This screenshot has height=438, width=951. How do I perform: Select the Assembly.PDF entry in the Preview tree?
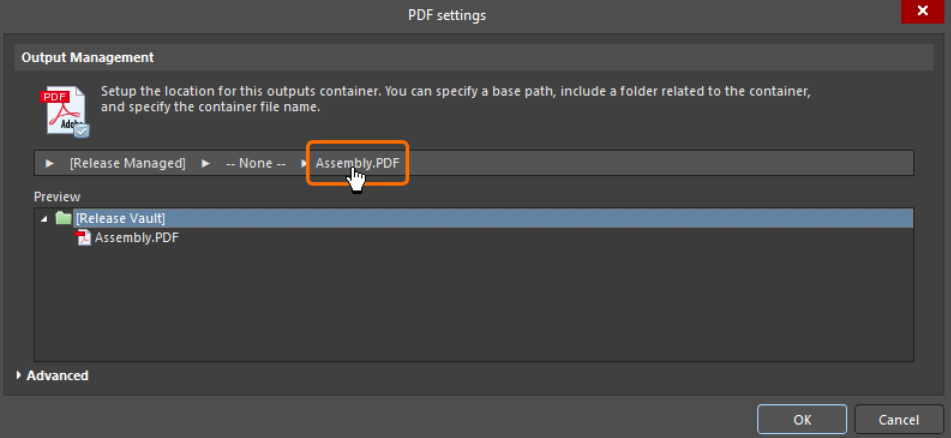point(136,238)
